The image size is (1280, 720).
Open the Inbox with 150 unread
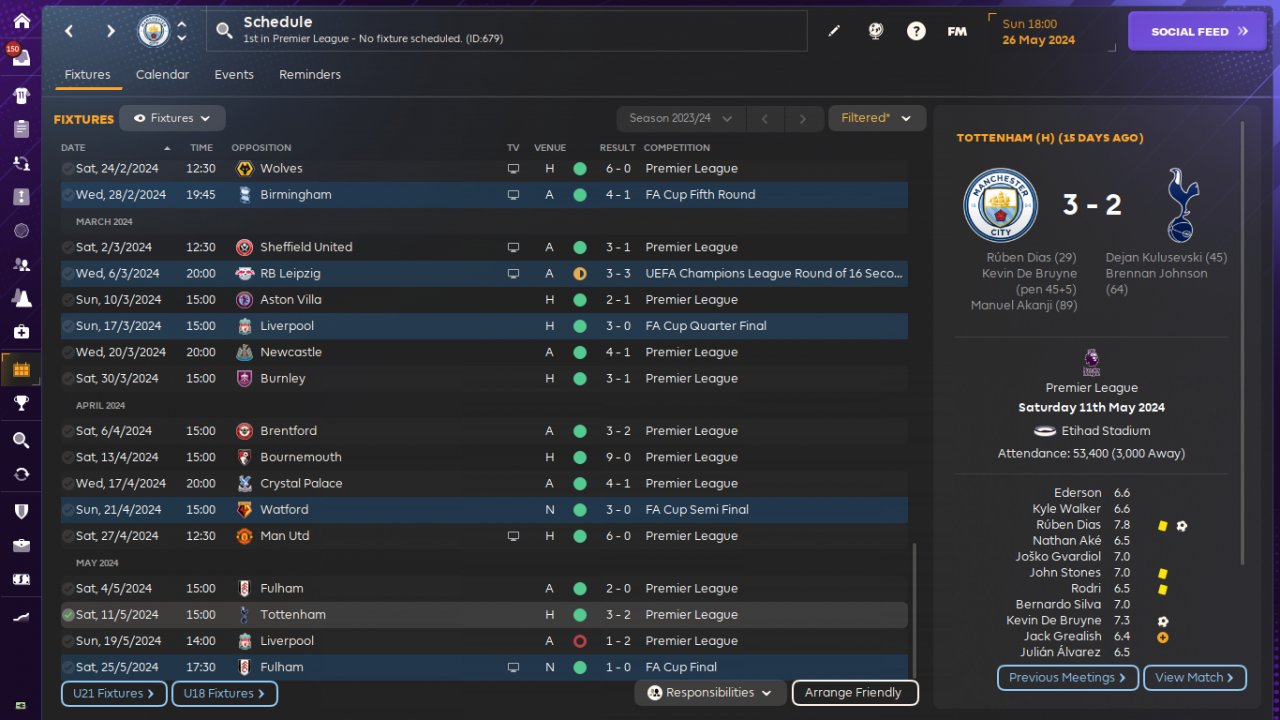point(21,58)
